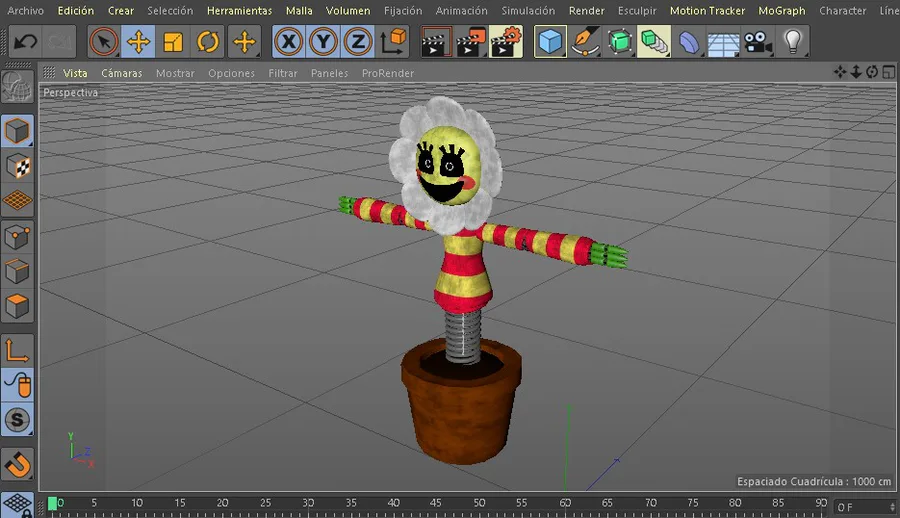
Task: Toggle the Y axis lock
Action: (323, 41)
